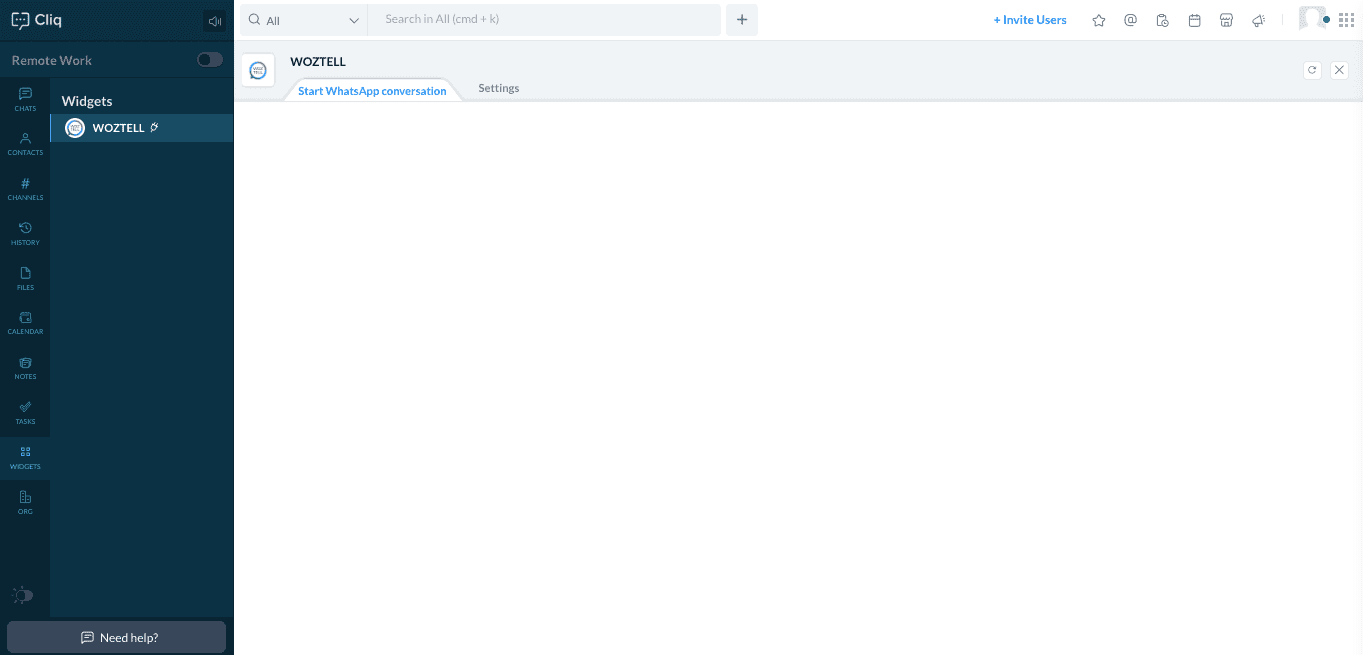Toggle the day/night theme switch
Viewport: 1363px width, 655px height.
22,595
